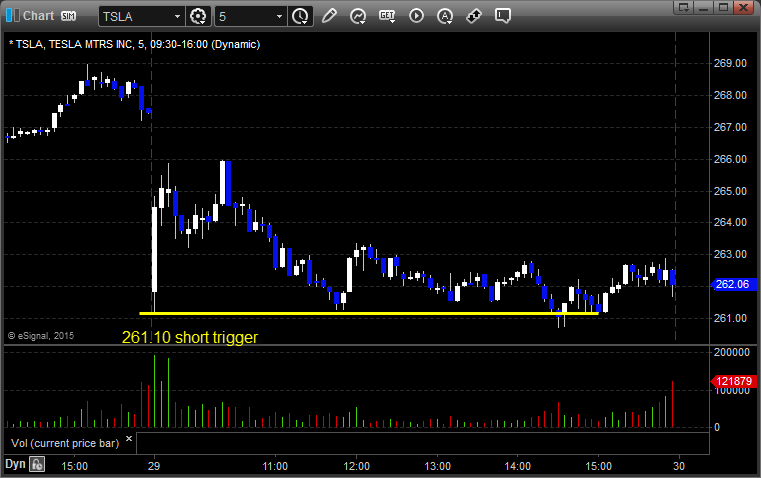The height and width of the screenshot is (478, 761).
Task: Click the 11:00 time axis label
Action: 275,466
